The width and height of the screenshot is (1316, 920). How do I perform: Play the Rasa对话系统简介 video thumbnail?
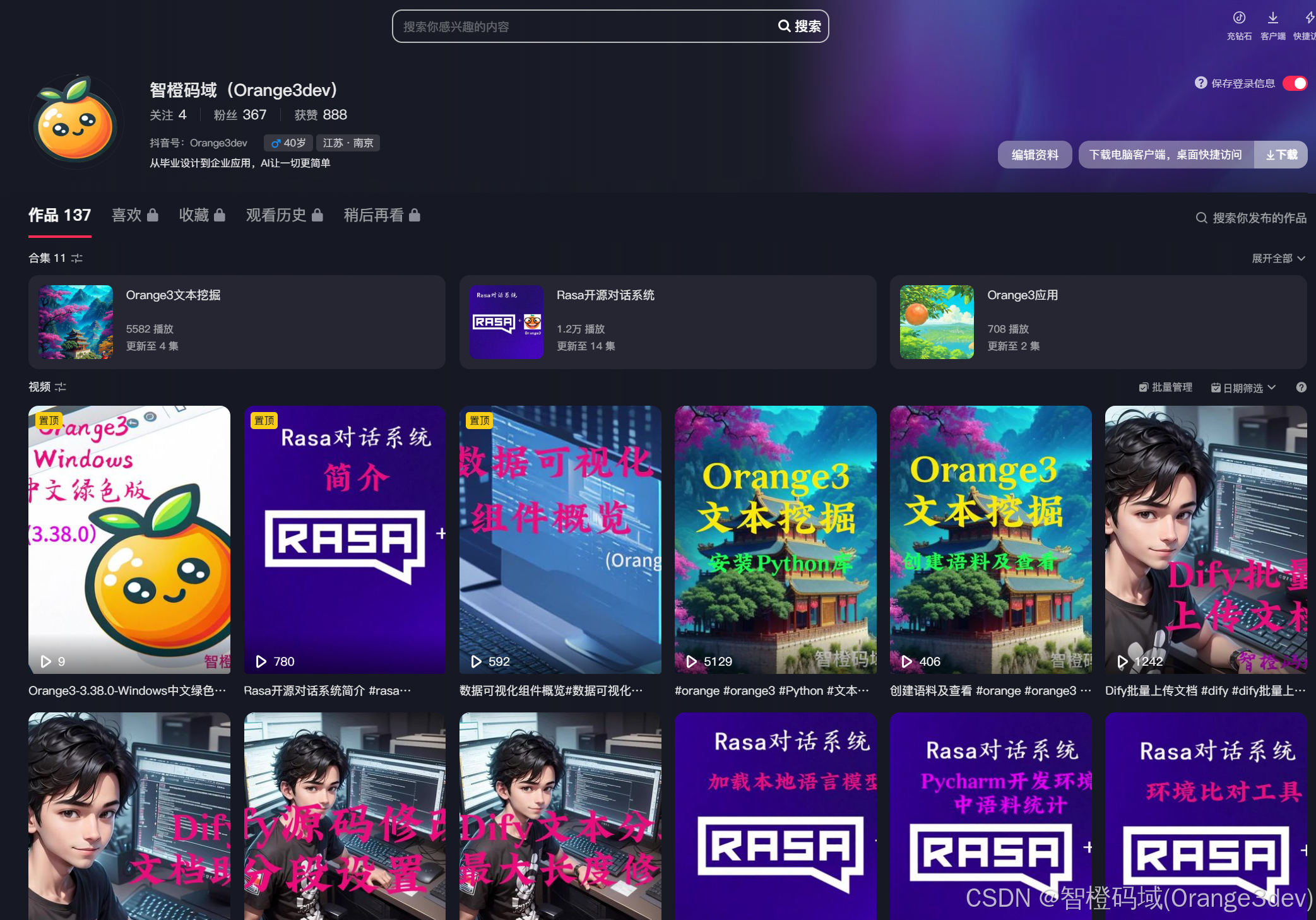point(345,540)
